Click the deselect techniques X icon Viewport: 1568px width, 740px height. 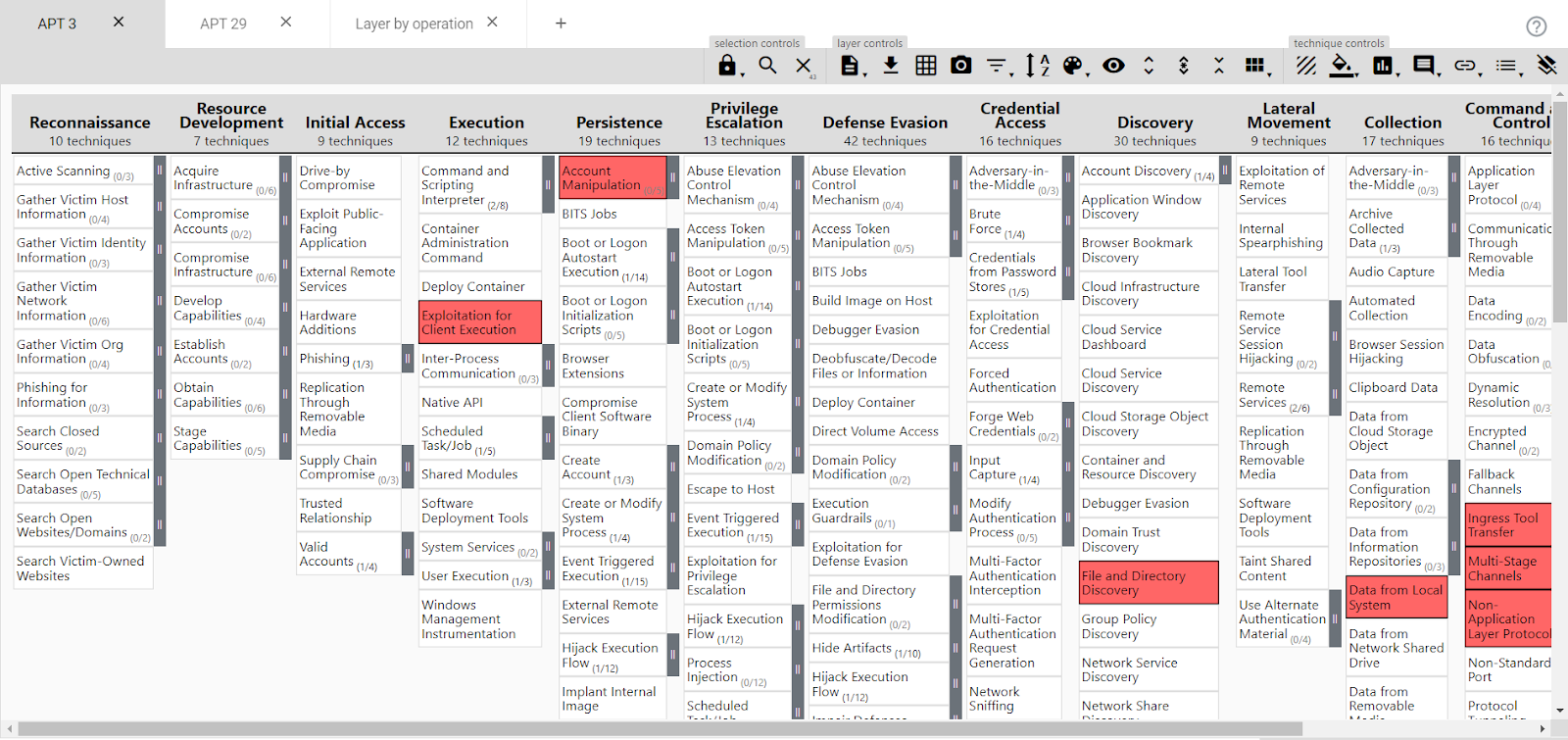click(803, 66)
